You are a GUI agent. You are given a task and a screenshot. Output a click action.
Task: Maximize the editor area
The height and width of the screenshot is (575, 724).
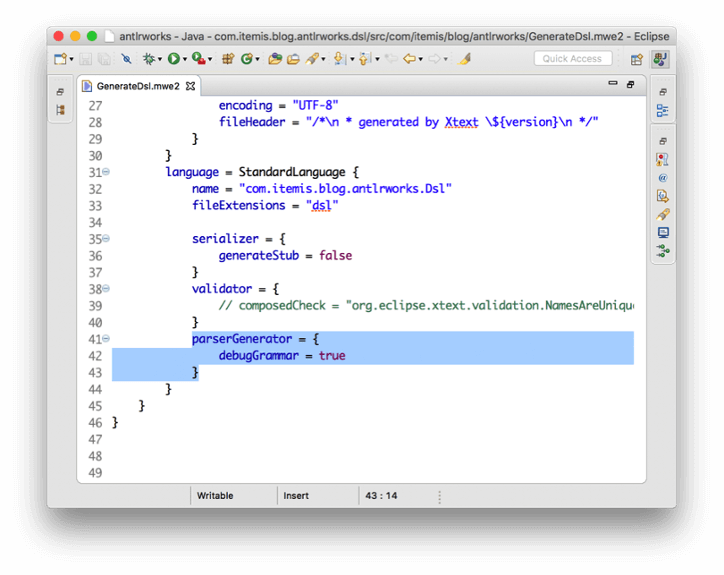tap(630, 84)
